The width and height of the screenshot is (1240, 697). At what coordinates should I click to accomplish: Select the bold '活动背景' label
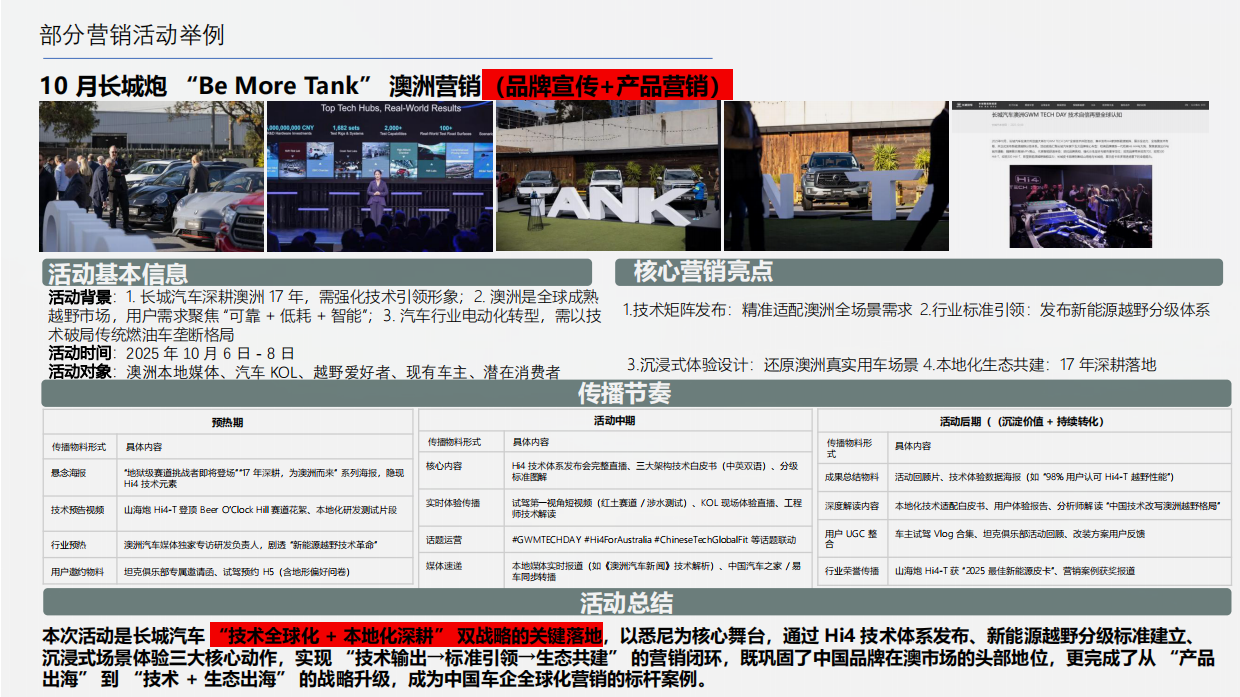click(80, 297)
